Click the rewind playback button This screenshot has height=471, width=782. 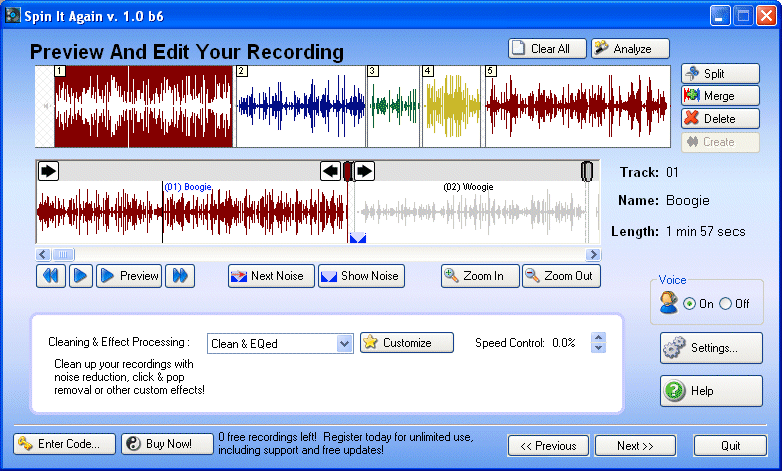pyautogui.click(x=51, y=276)
